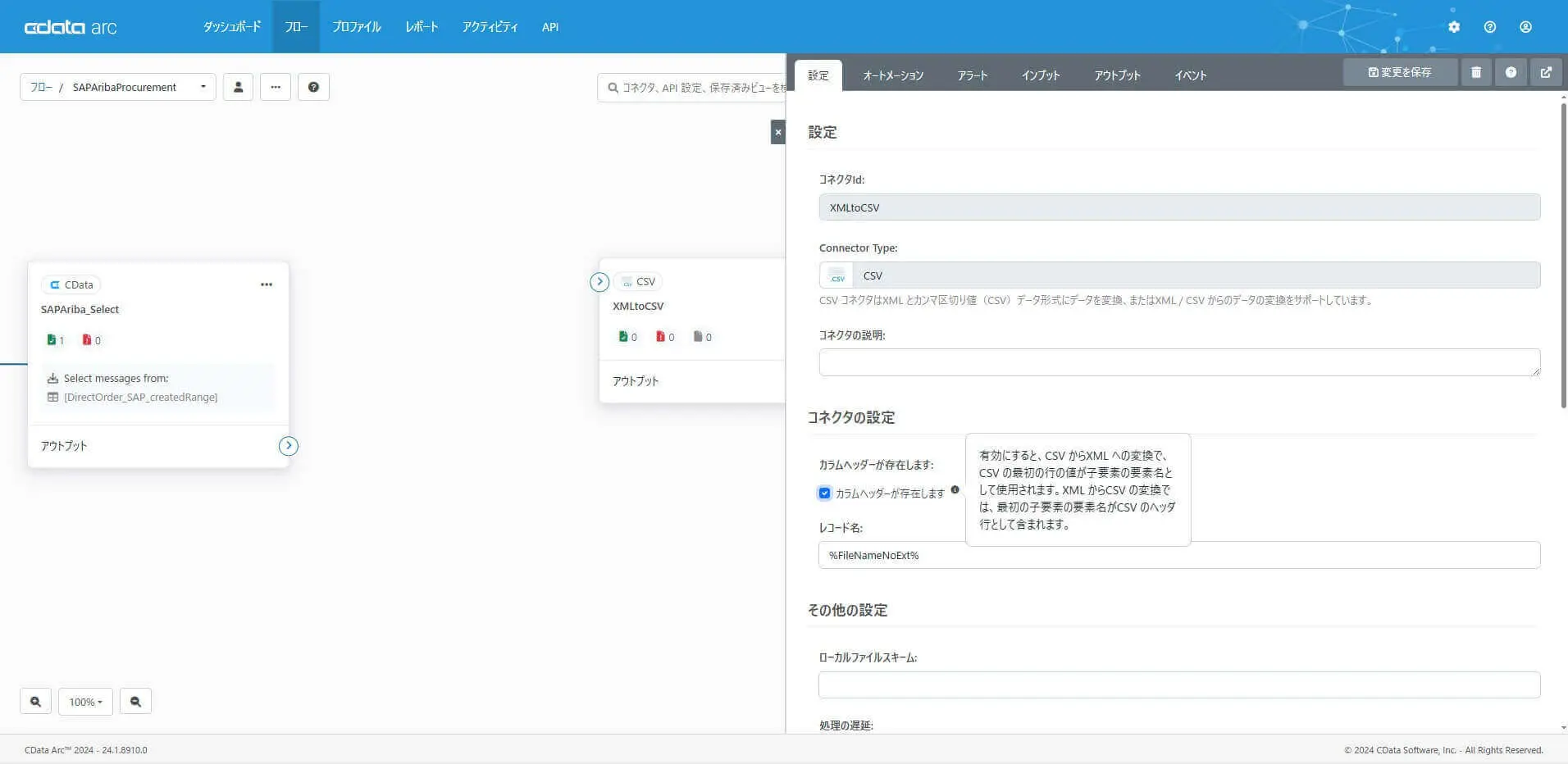Image resolution: width=1568 pixels, height=764 pixels.
Task: Open the user account icon in header
Action: (x=1525, y=27)
